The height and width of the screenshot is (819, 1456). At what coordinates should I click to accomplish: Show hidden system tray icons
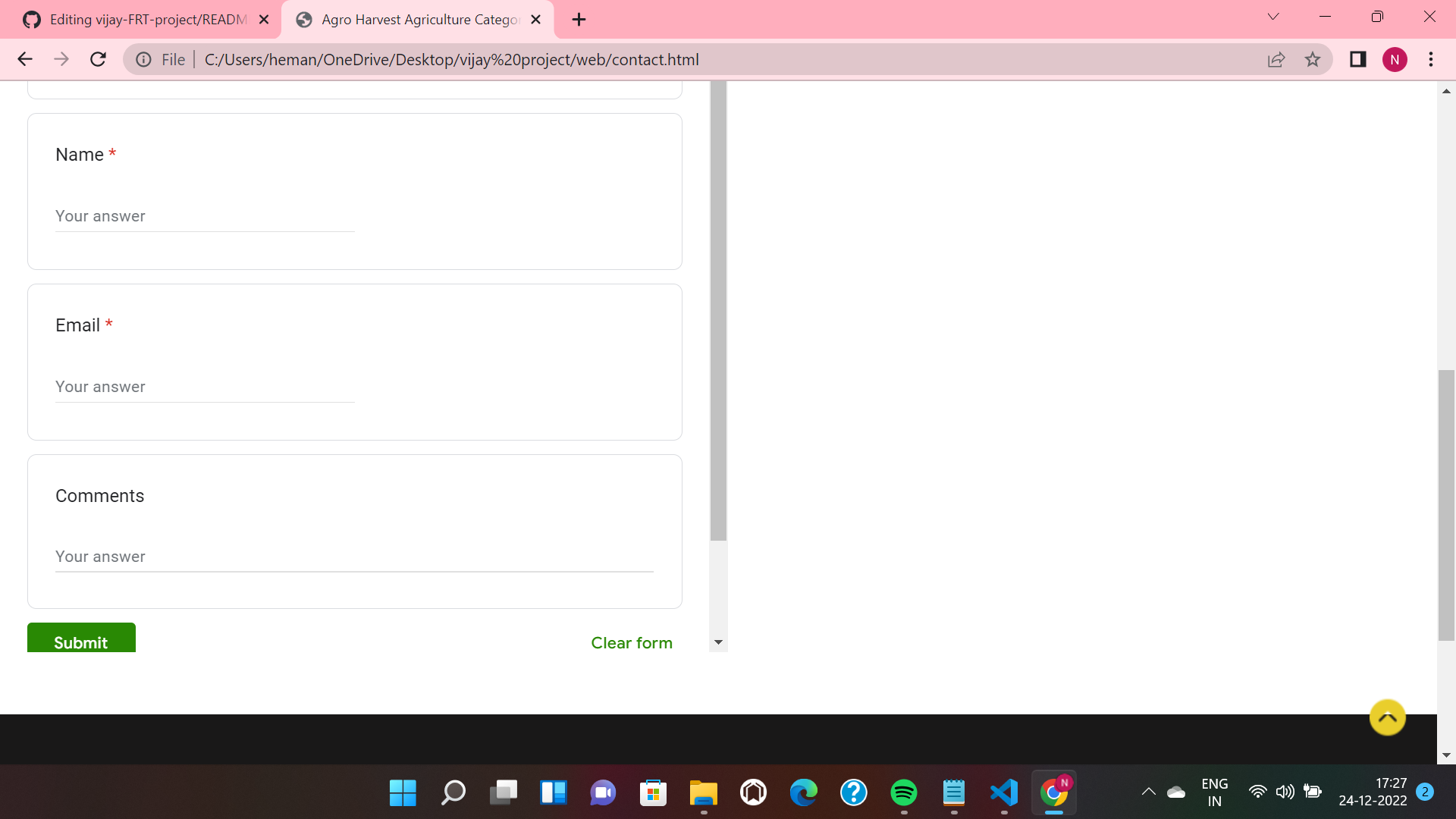point(1149,792)
